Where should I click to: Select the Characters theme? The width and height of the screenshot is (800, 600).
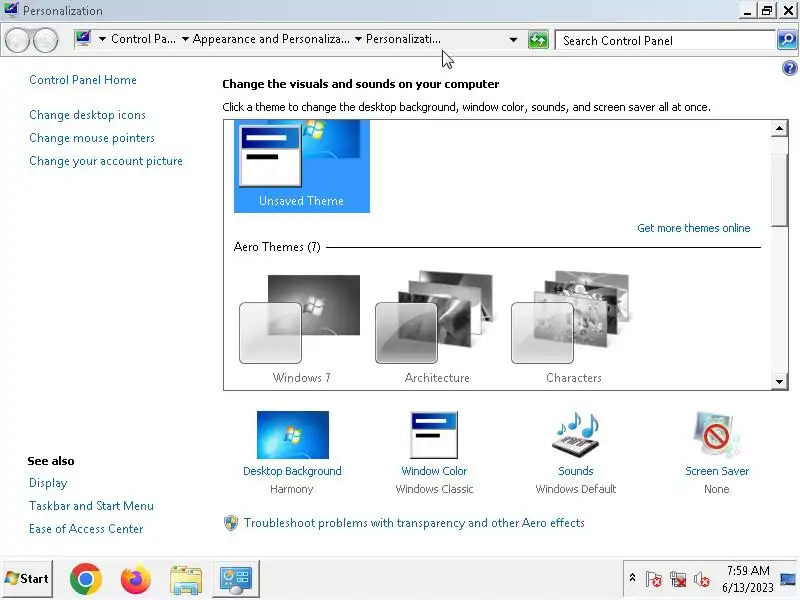[573, 329]
